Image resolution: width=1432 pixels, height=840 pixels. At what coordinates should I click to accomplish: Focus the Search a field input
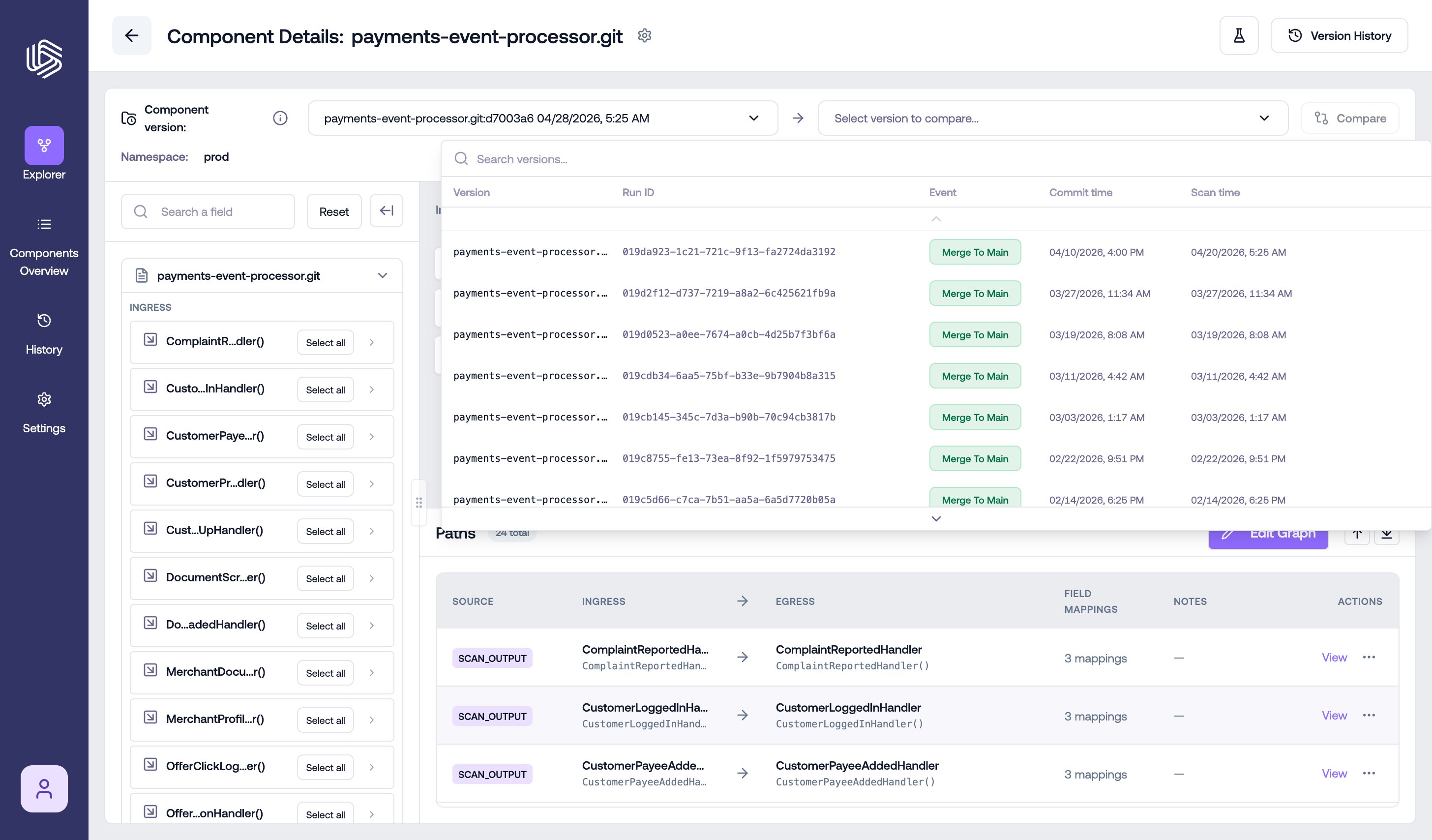208,211
